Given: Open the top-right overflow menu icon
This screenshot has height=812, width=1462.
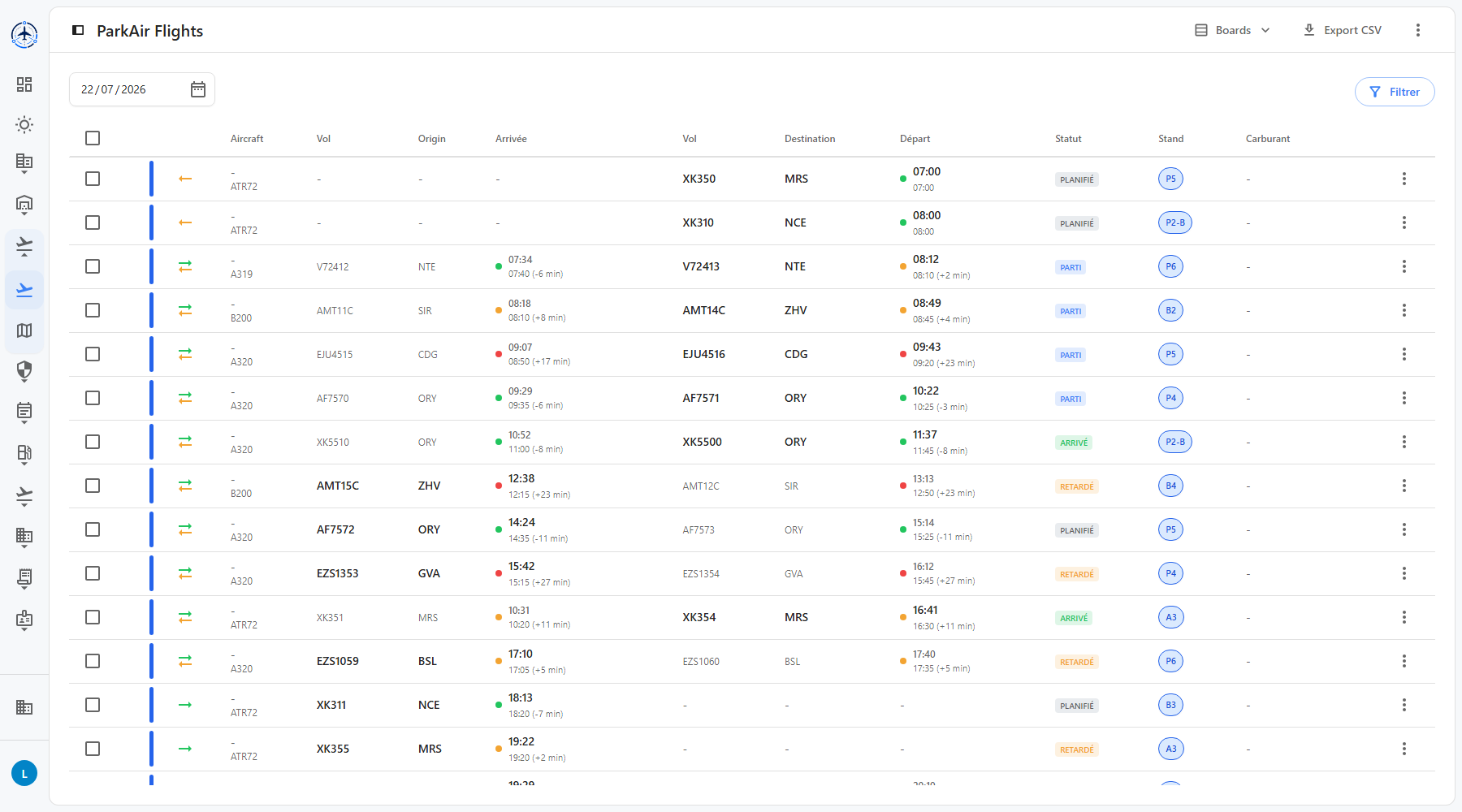Looking at the screenshot, I should point(1418,30).
